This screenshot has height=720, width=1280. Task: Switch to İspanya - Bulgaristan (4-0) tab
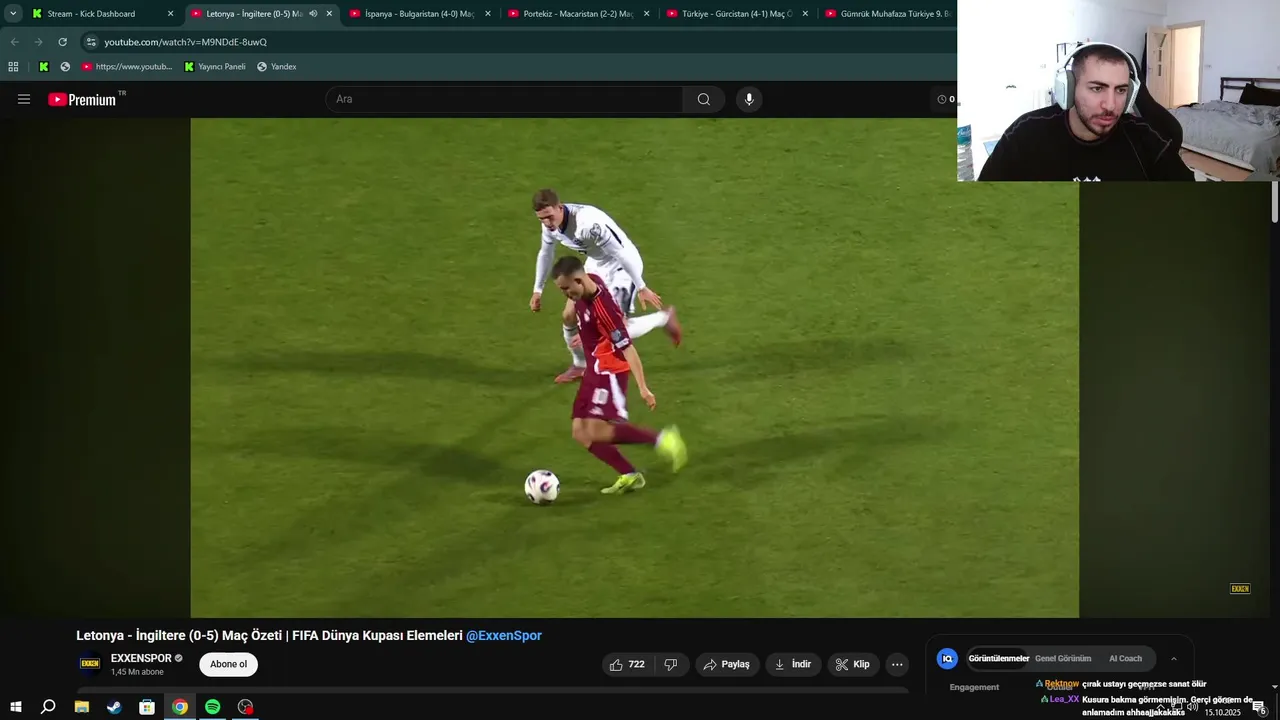pyautogui.click(x=420, y=14)
